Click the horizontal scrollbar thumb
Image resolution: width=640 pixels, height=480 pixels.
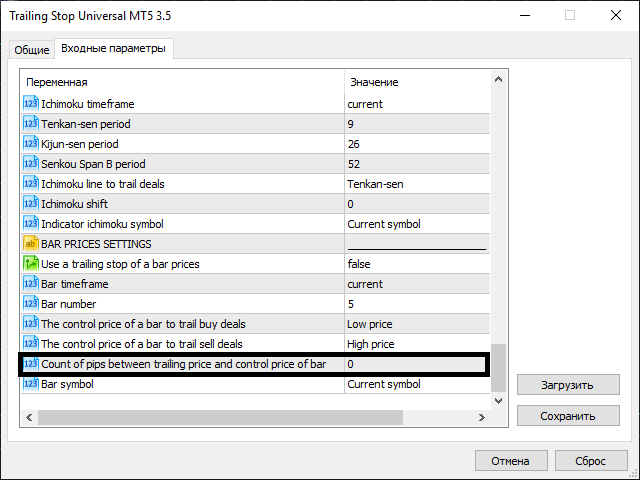[x=220, y=417]
